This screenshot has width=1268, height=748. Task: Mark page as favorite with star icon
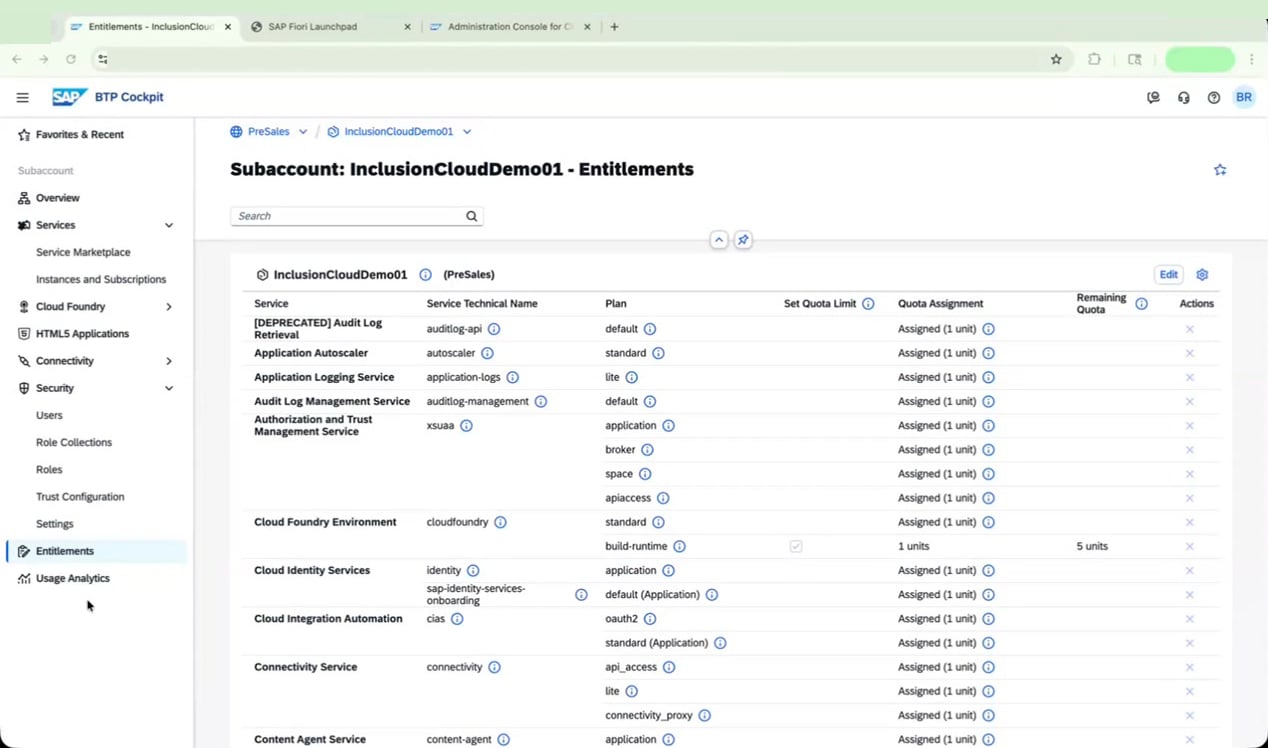point(1220,170)
